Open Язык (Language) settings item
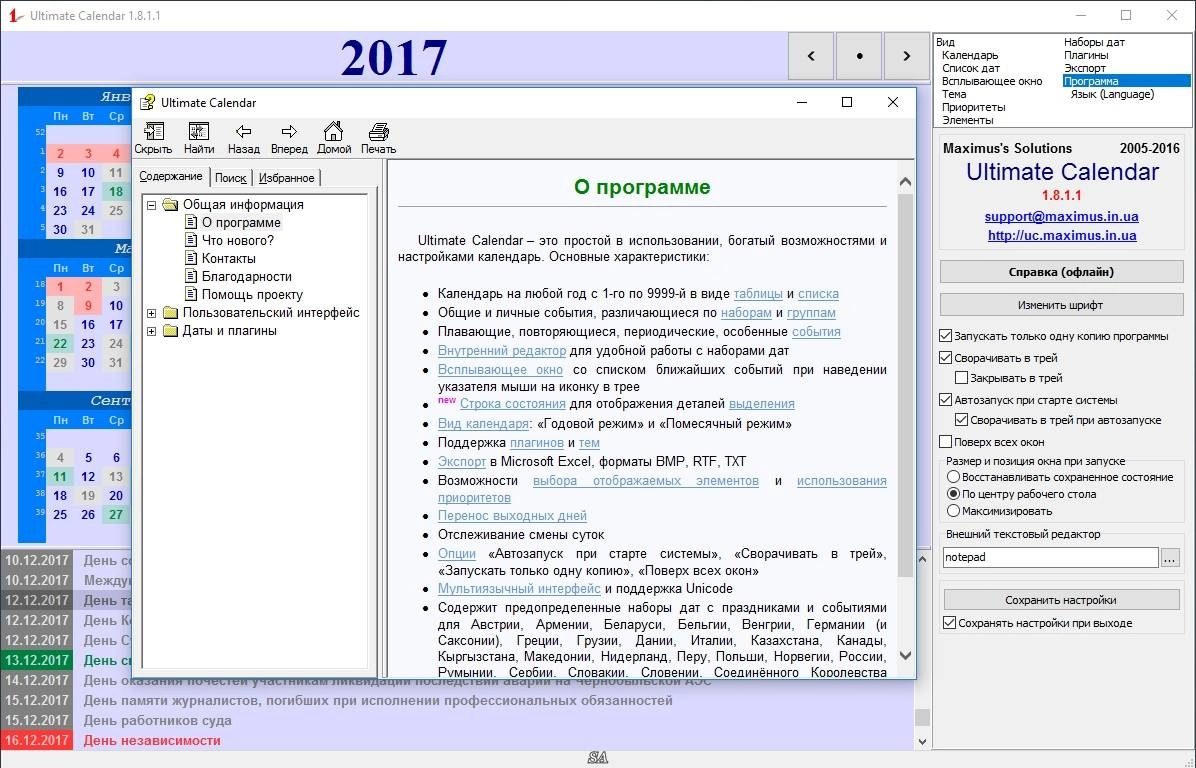The image size is (1196, 768). [x=1112, y=94]
